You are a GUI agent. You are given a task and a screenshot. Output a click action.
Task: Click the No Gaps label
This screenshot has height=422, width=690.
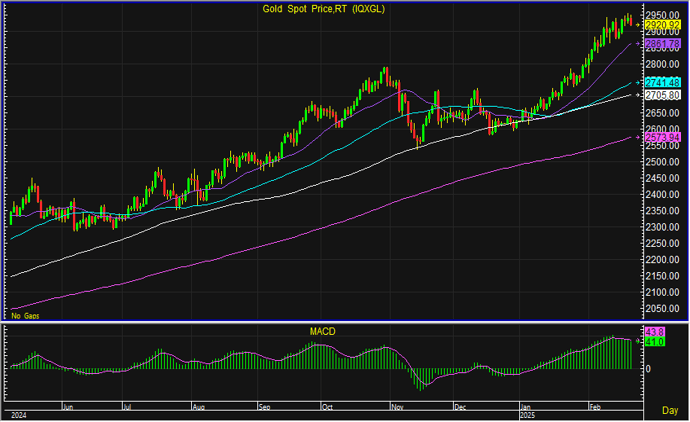[24, 315]
